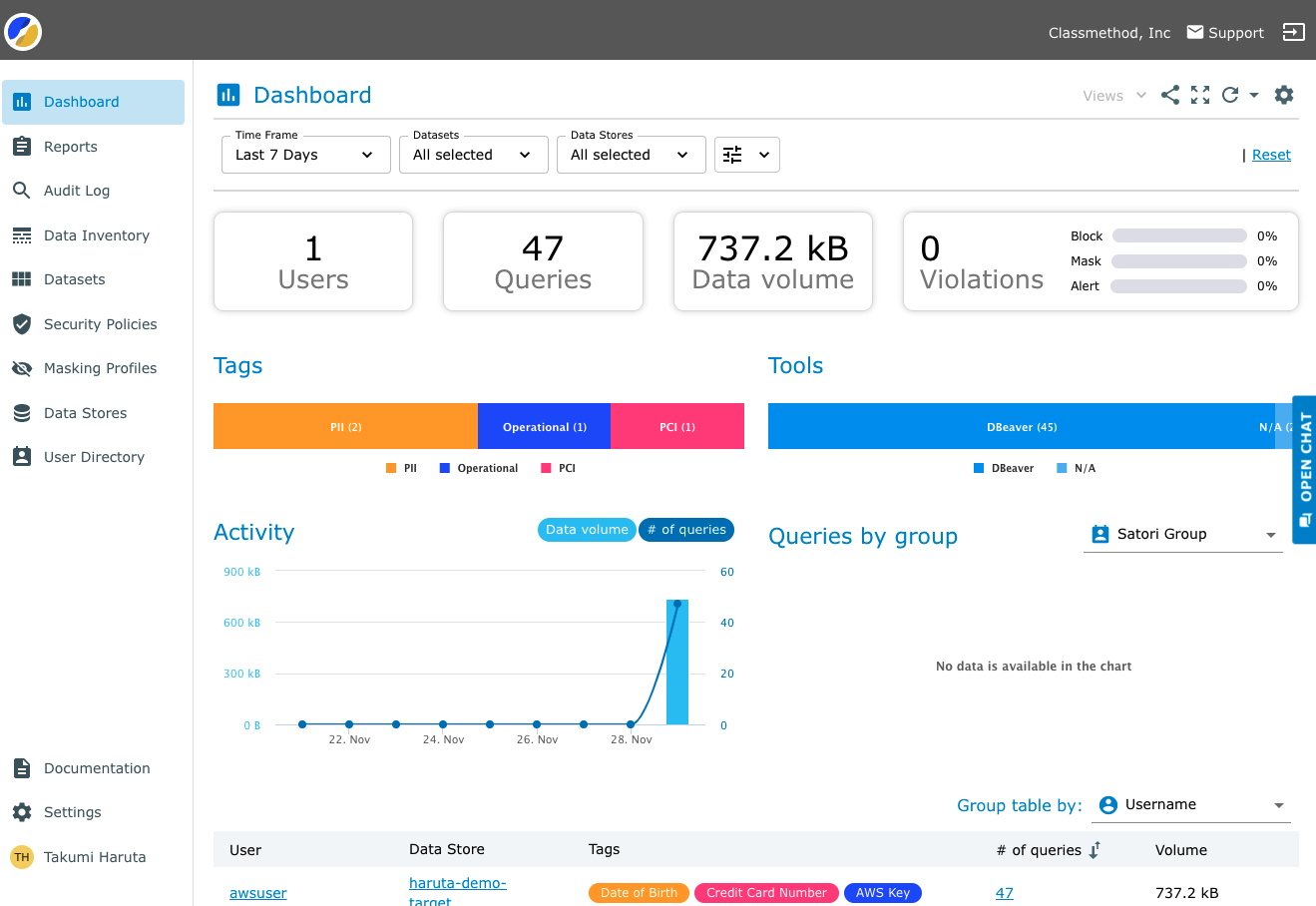
Task: Select the Reports icon in the sidebar
Action: [x=22, y=146]
